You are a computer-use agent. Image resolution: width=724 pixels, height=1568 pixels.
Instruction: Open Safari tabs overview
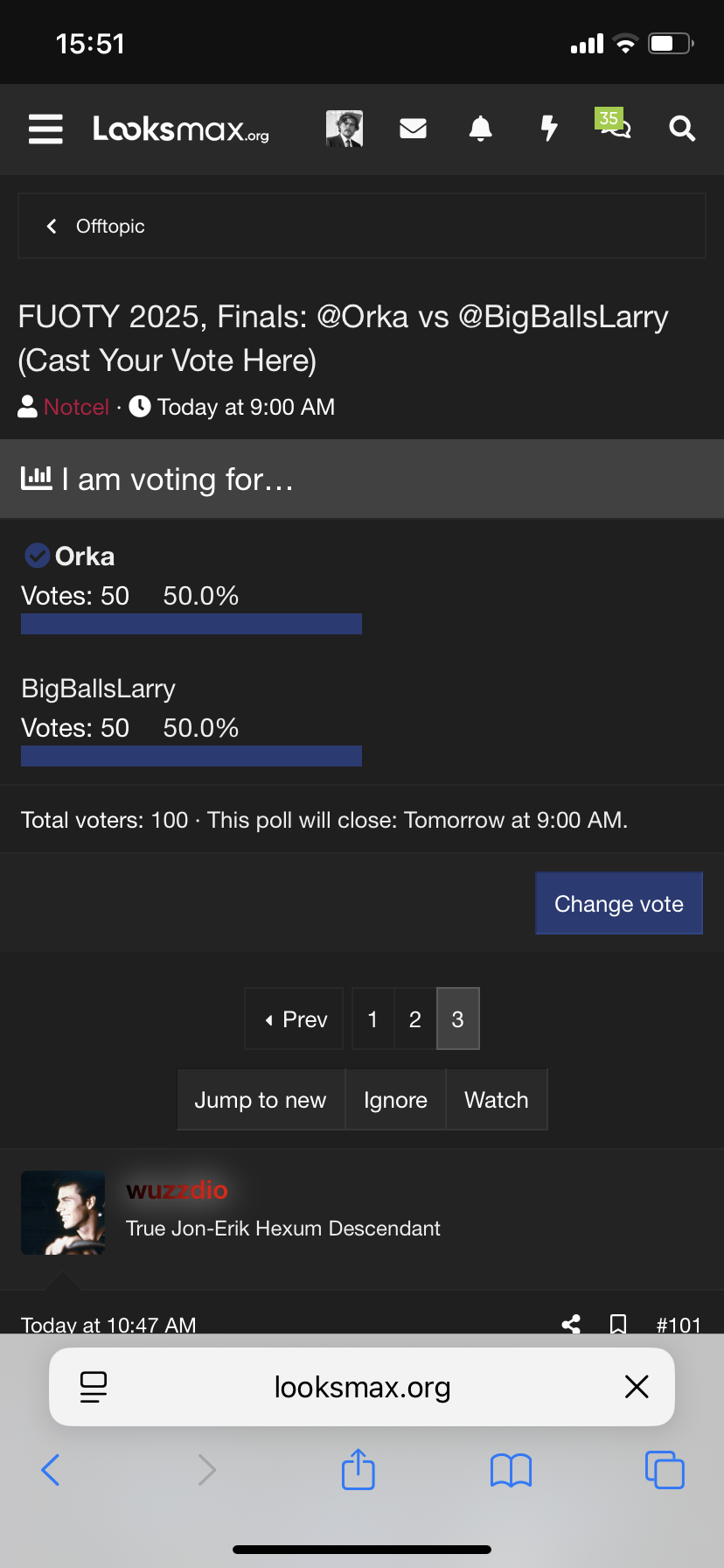click(665, 1469)
